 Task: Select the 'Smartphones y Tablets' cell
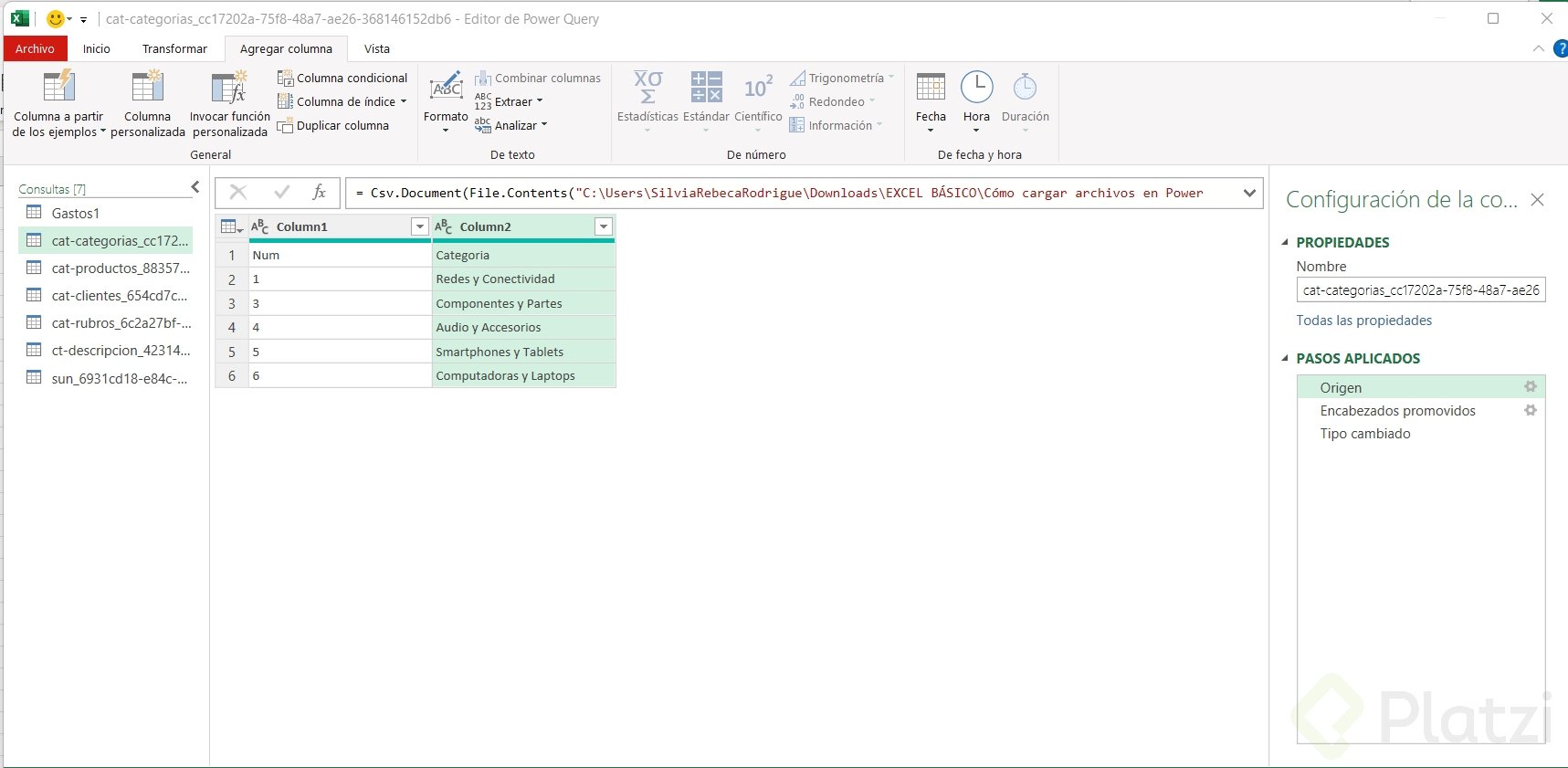523,352
